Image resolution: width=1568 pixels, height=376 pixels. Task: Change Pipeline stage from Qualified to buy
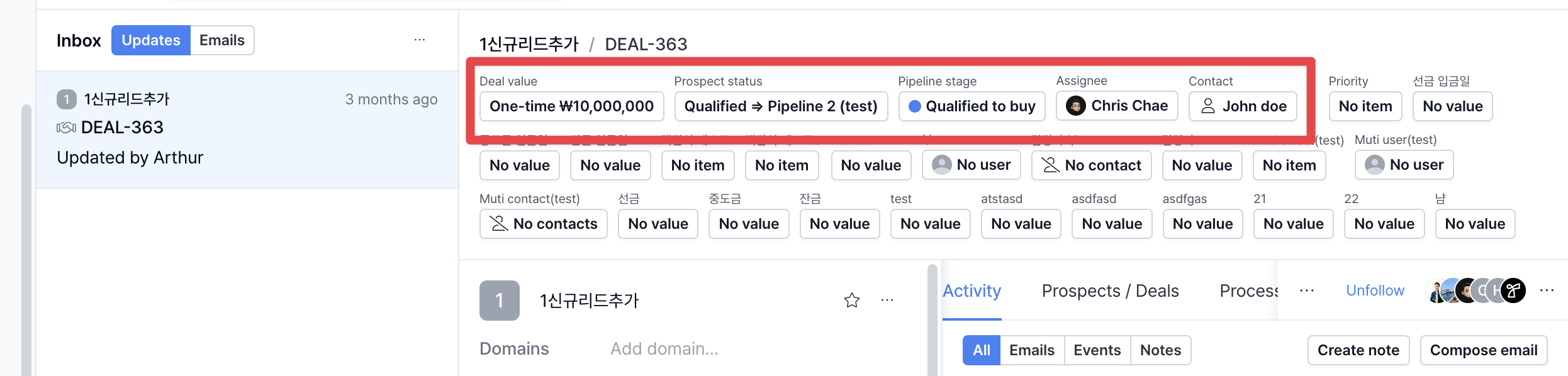coord(972,106)
